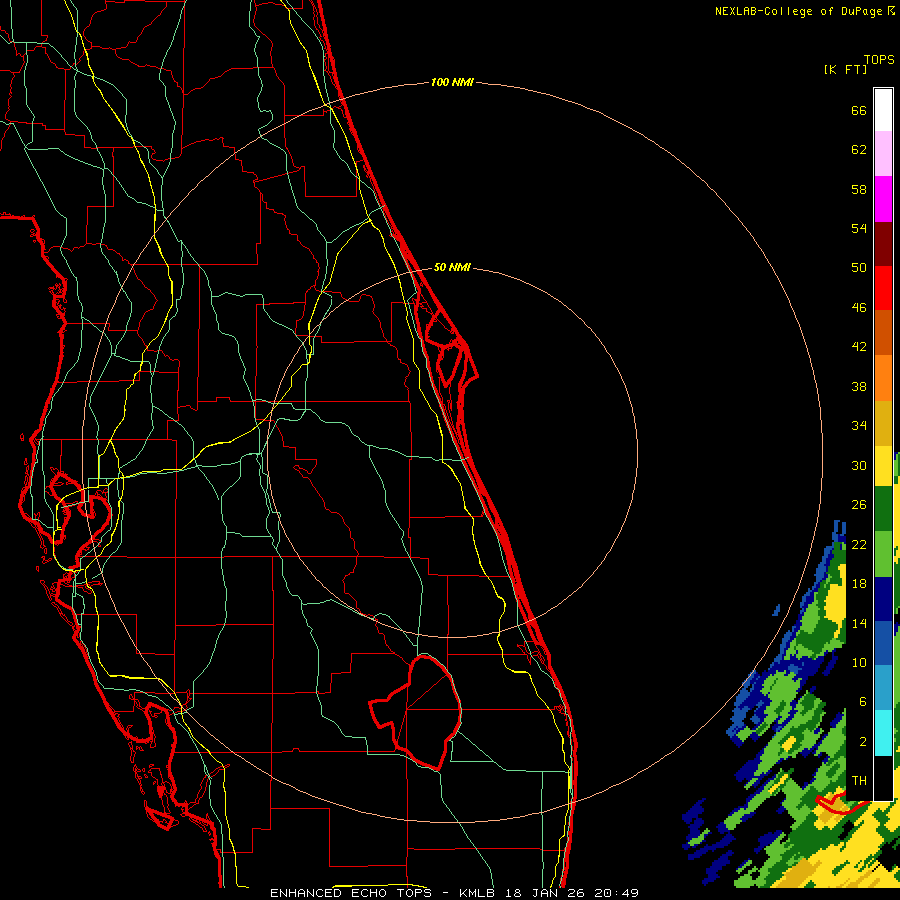Click the [K FT] units label
Image resolution: width=900 pixels, height=900 pixels.
tap(845, 69)
